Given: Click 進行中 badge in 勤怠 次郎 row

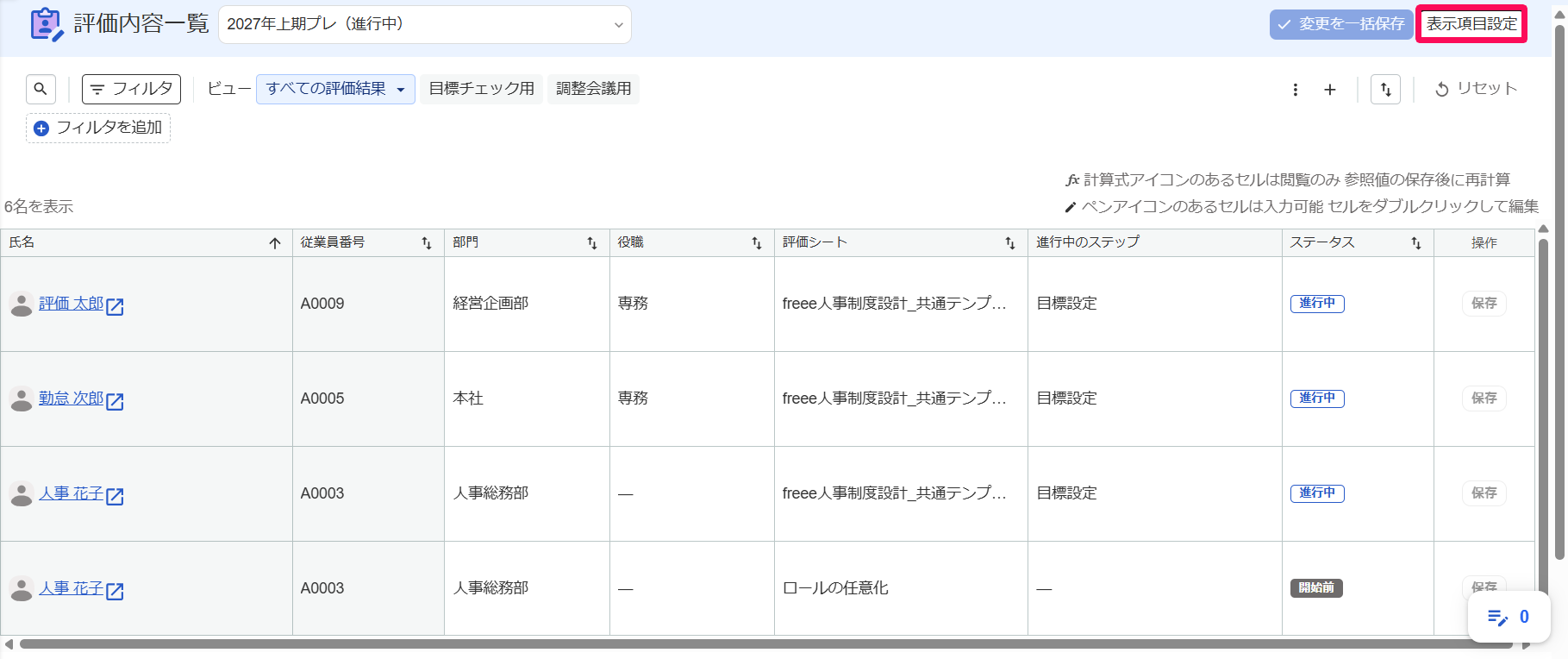Looking at the screenshot, I should point(1317,399).
